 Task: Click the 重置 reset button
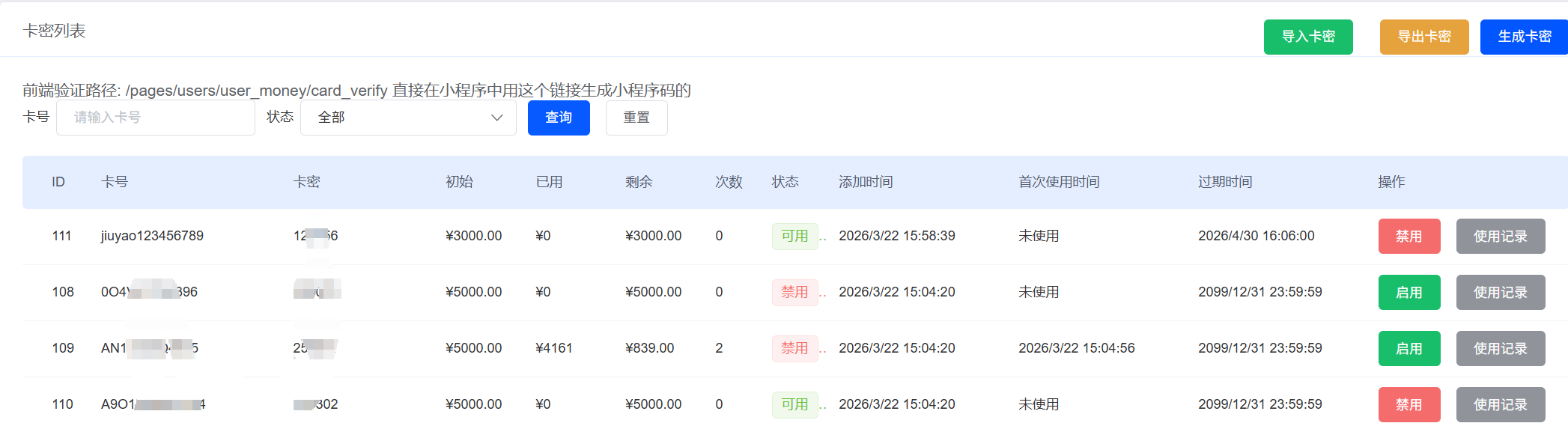(636, 118)
